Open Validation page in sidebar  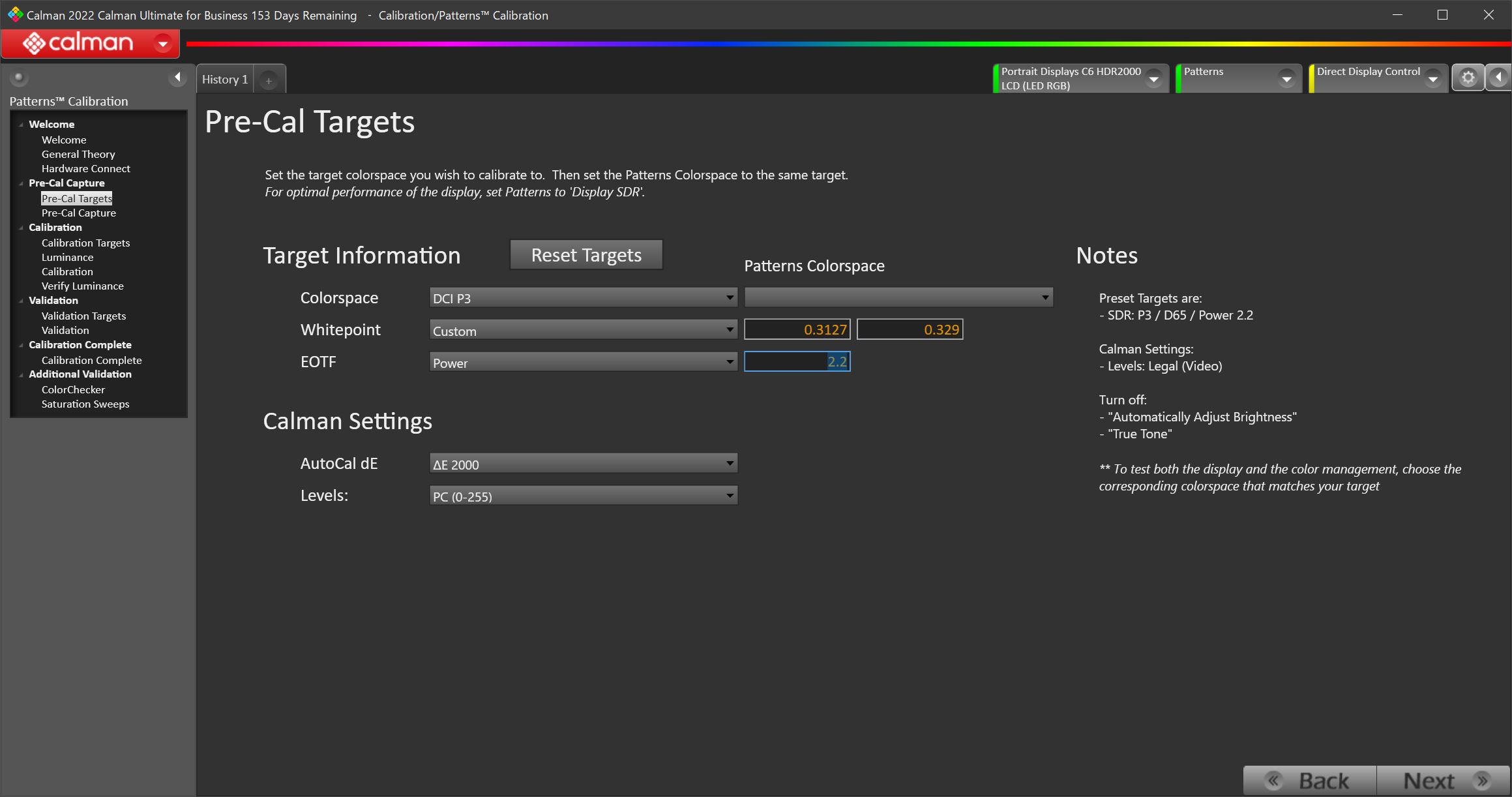tap(65, 330)
